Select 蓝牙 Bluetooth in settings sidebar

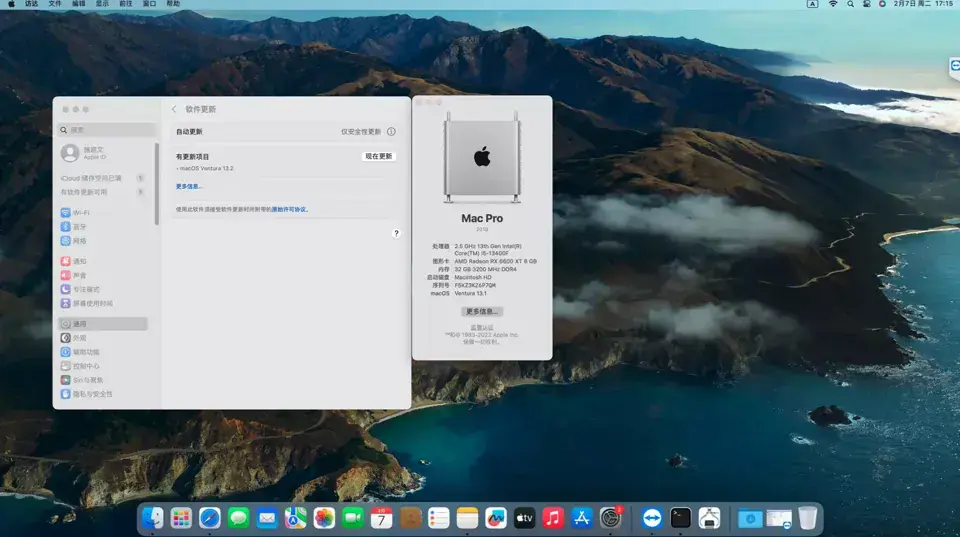[103, 227]
